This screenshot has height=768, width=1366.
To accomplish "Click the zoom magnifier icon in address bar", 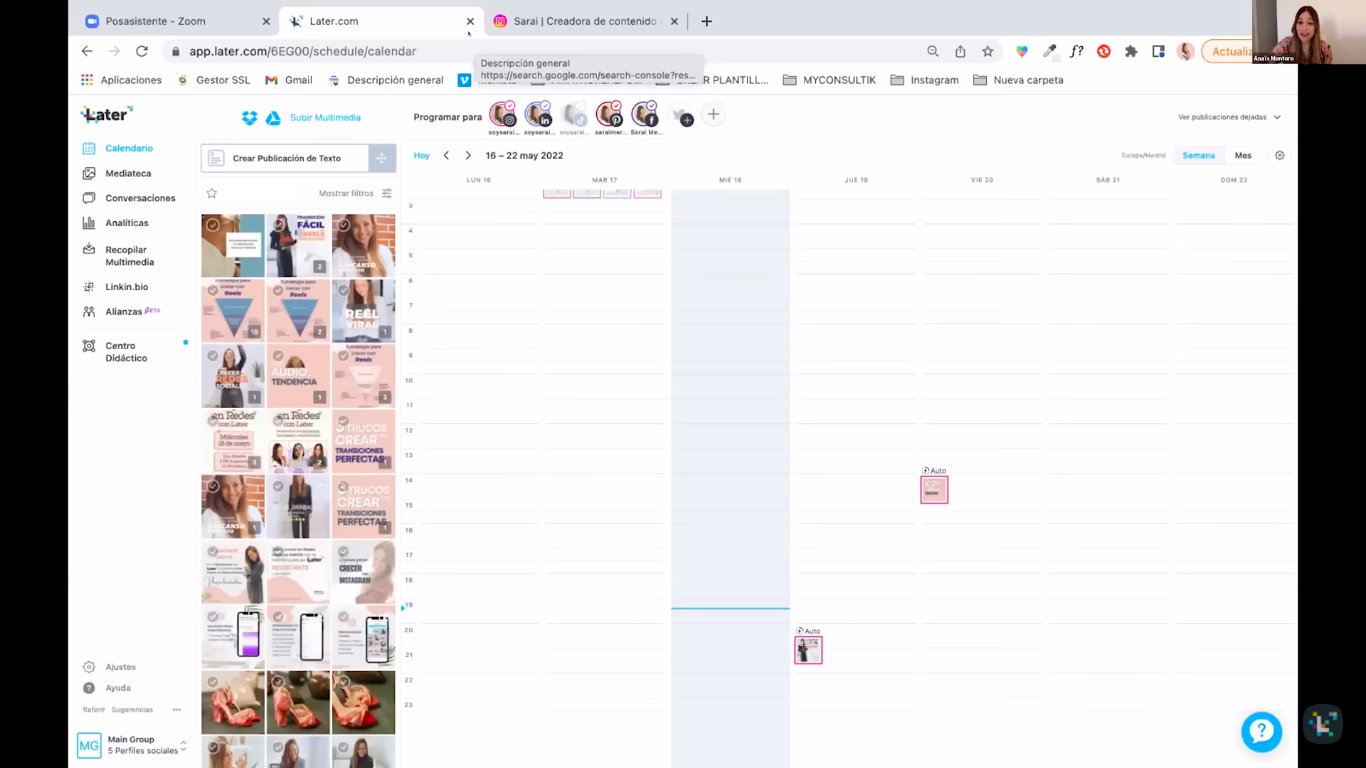I will pos(932,51).
